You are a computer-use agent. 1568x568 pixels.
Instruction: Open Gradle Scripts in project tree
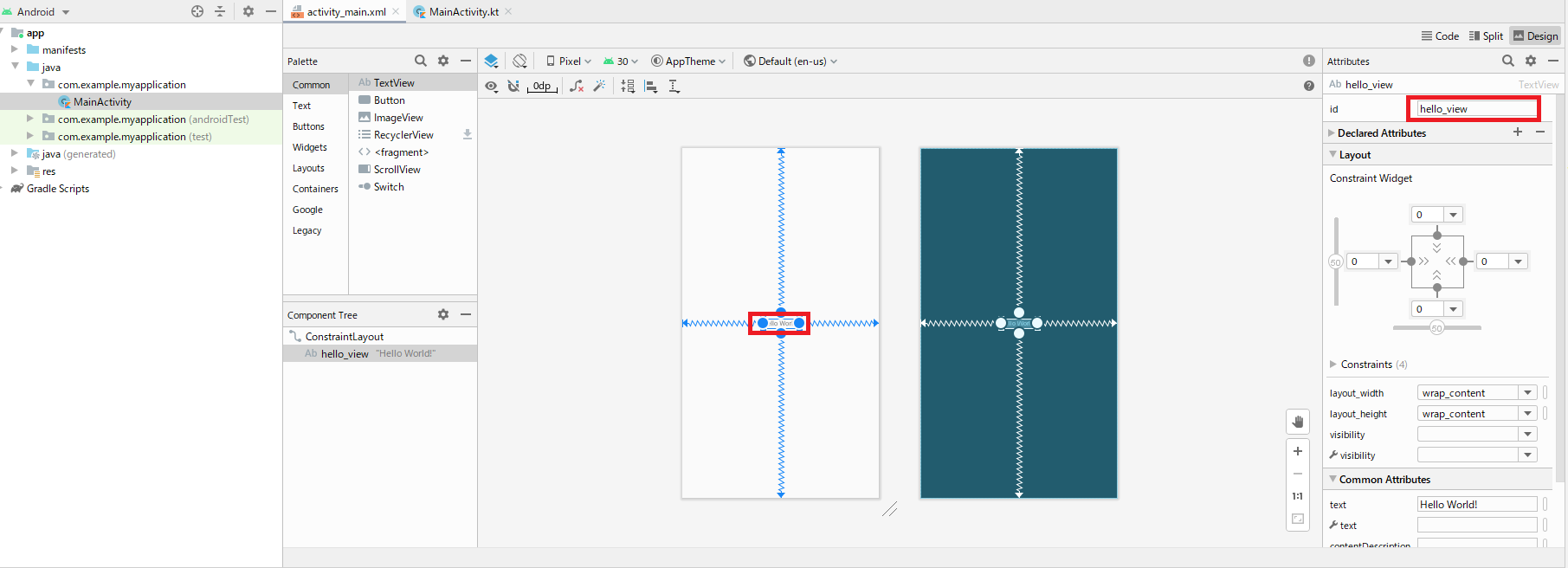(57, 188)
